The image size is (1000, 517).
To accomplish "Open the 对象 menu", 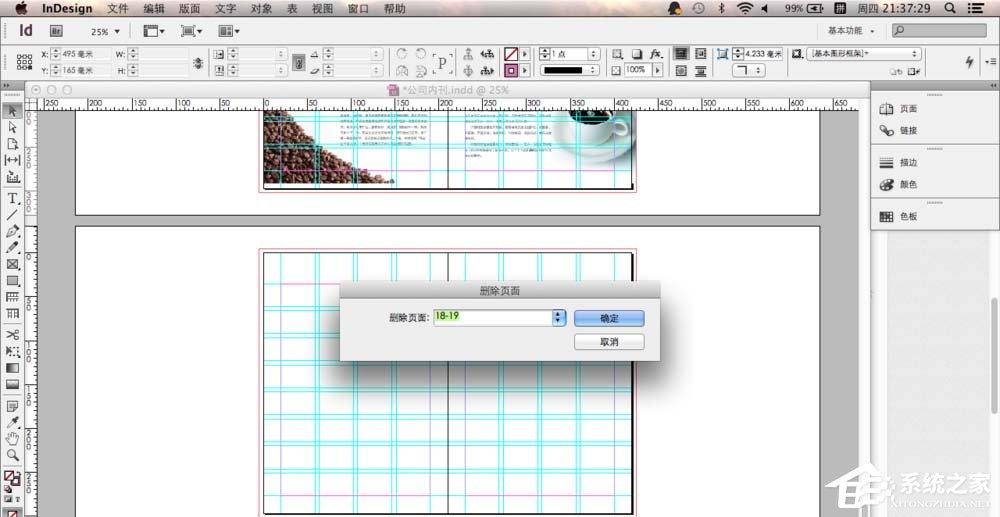I will click(261, 8).
